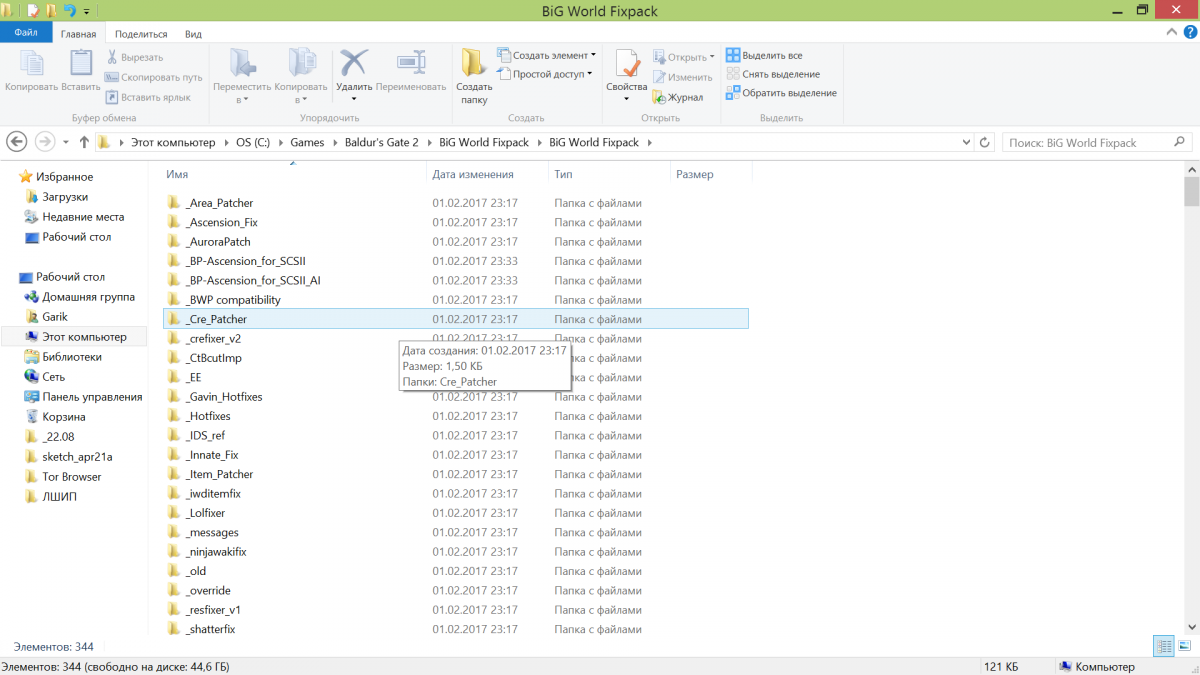
Task: Open the ribbon help question mark
Action: tap(1189, 33)
